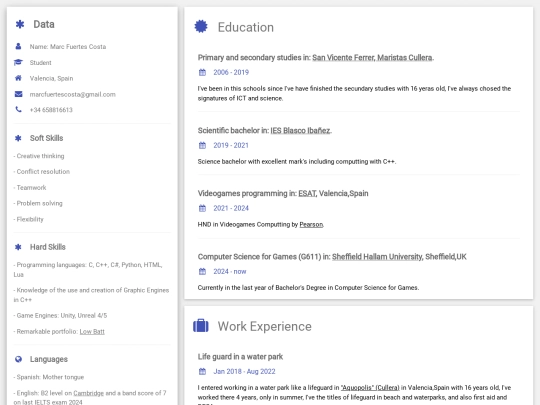Follow the Cambridge link under Languages

pyautogui.click(x=89, y=393)
